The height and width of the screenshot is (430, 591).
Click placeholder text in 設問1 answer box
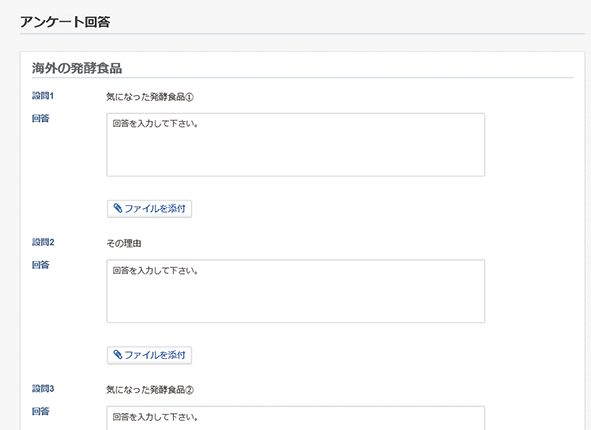[155, 124]
